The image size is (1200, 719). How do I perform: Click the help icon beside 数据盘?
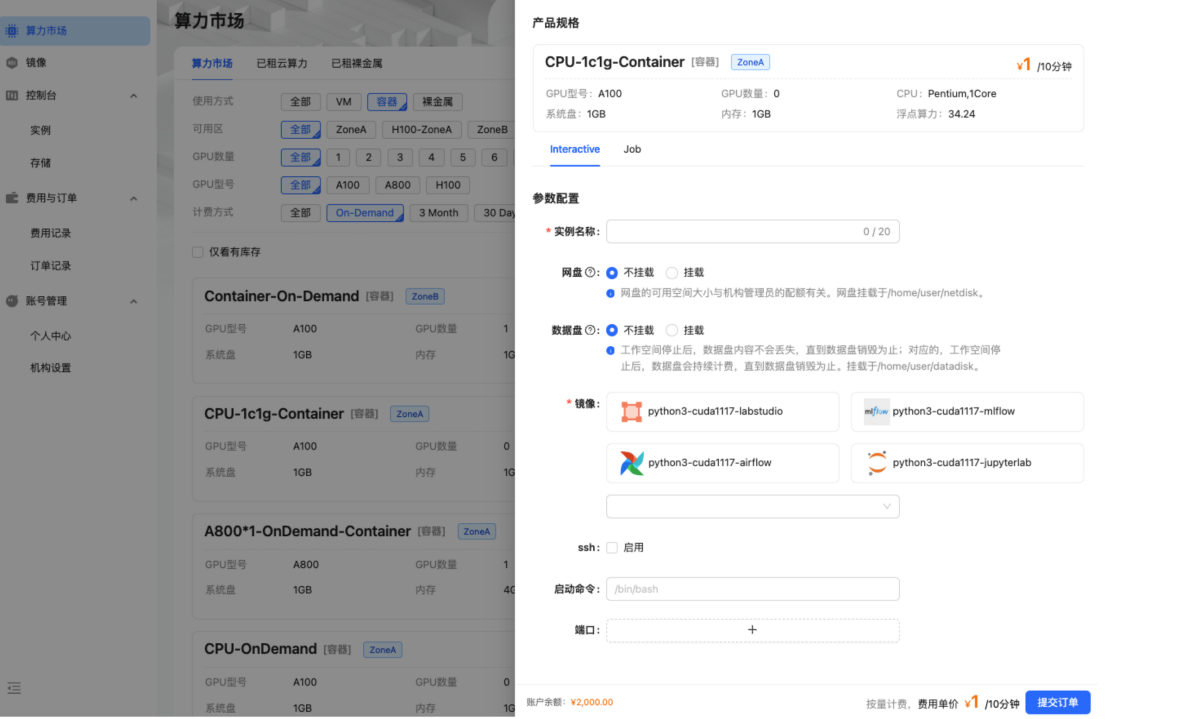[592, 330]
